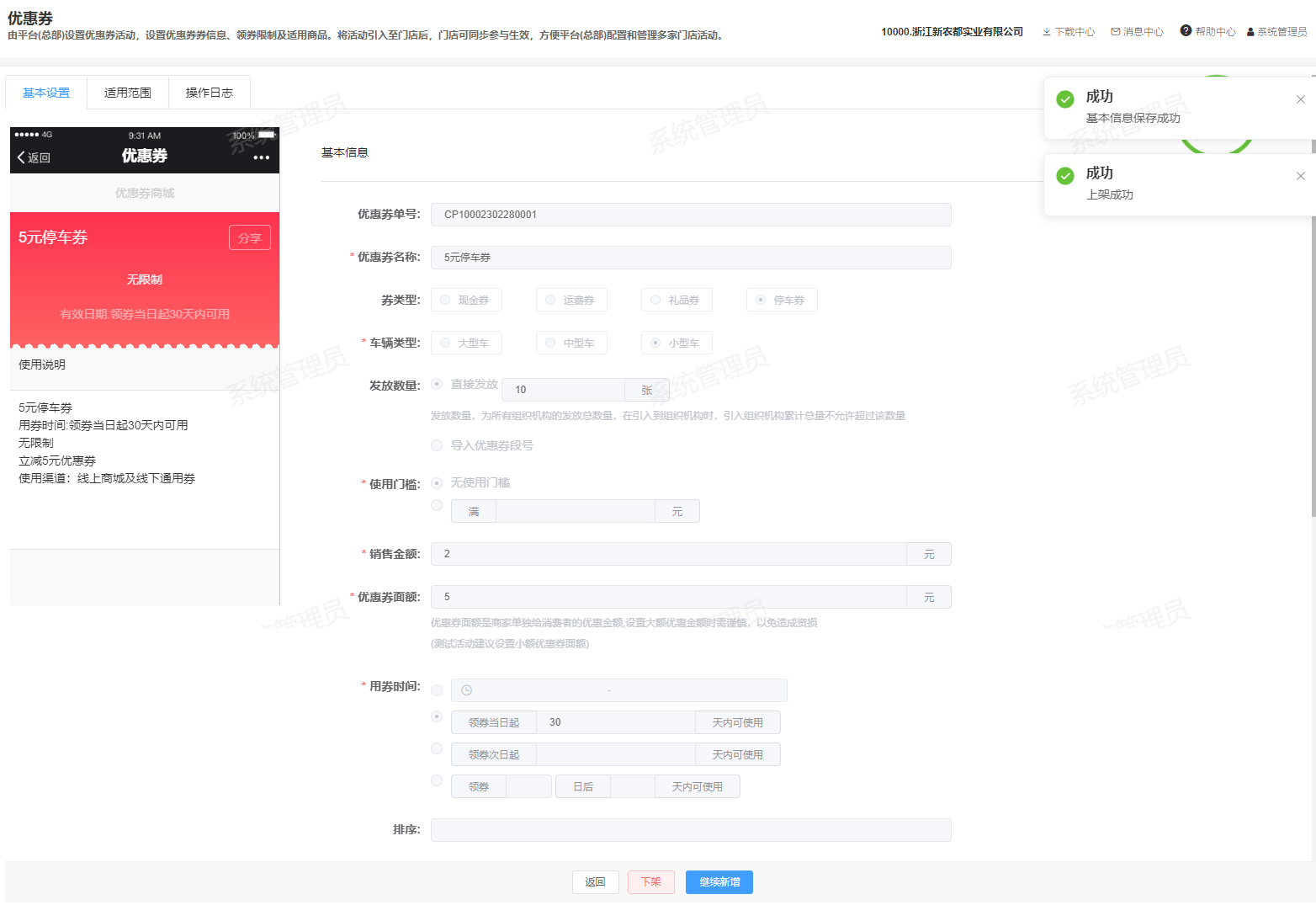Focus the 优惠券面额 input field
Screen dimensions: 1316x905
[669, 597]
